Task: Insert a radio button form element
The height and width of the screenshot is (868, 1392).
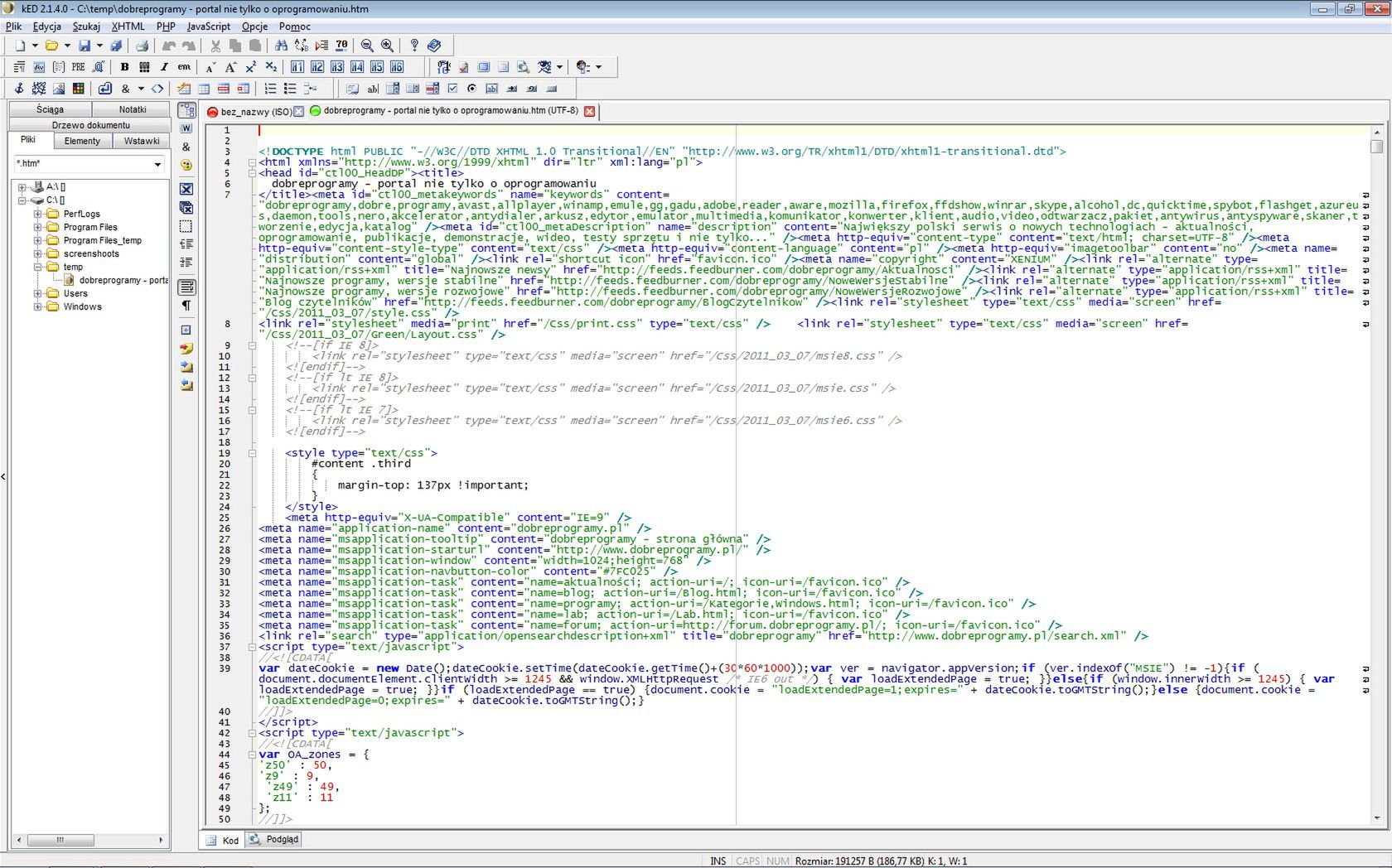Action: point(472,89)
